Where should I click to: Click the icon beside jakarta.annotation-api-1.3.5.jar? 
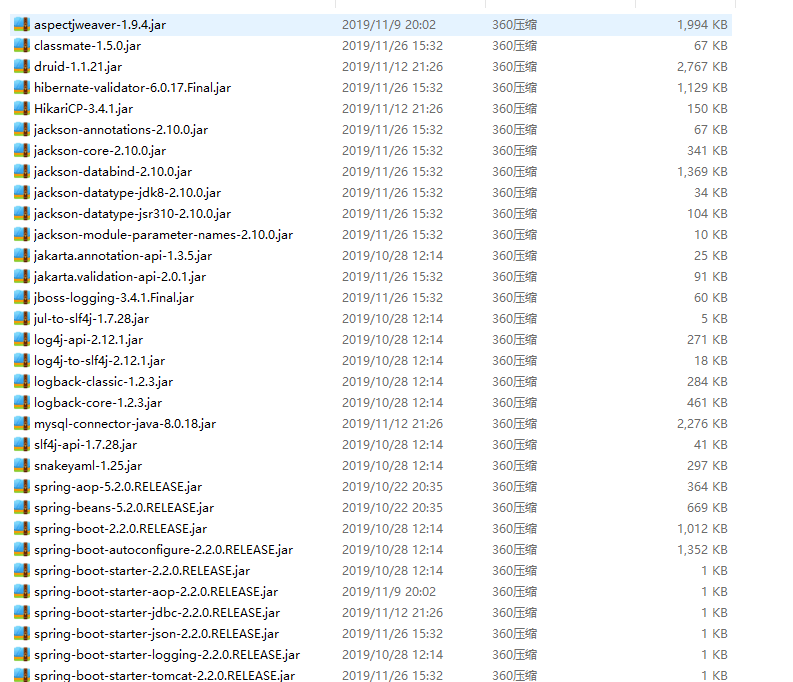coord(22,255)
